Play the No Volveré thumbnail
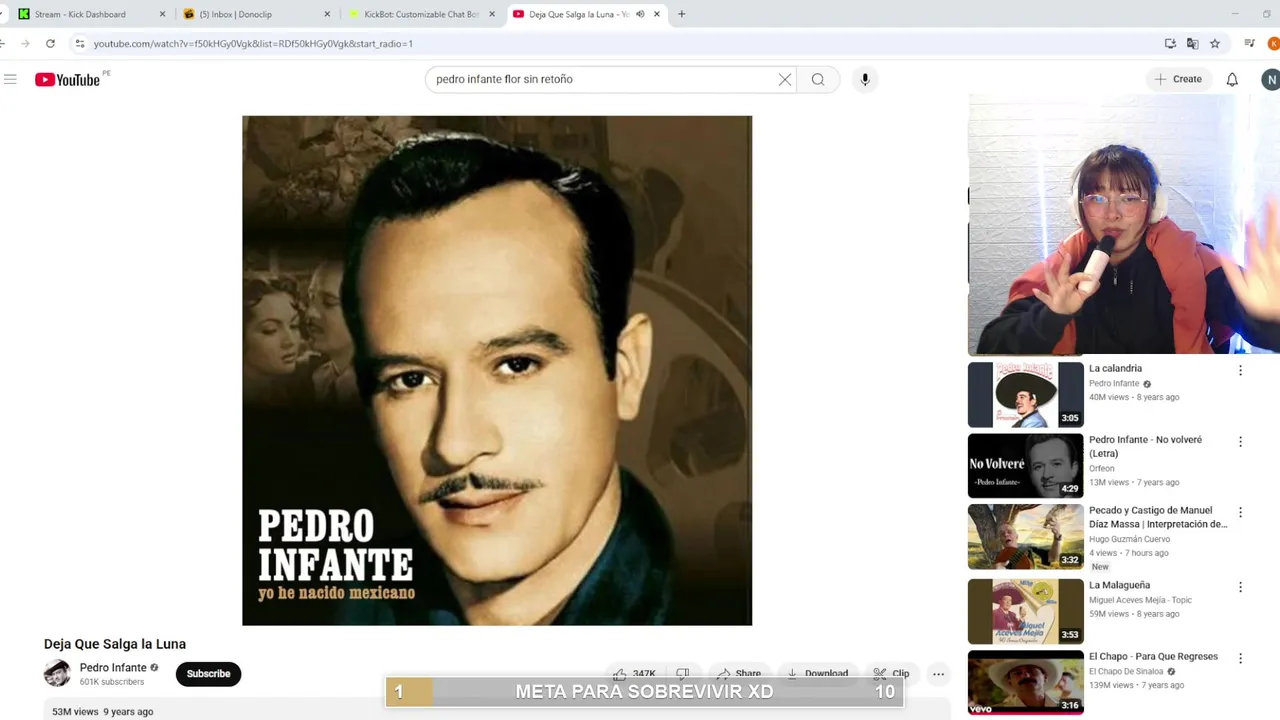Image resolution: width=1280 pixels, height=720 pixels. point(1026,465)
